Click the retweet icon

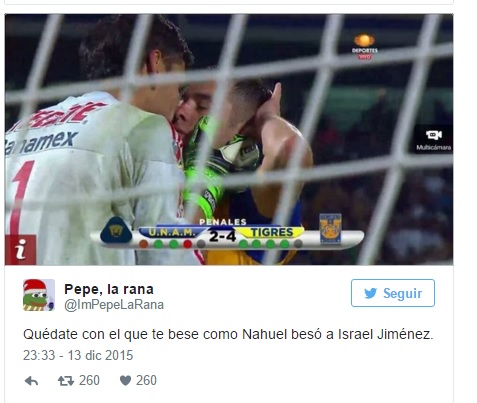tap(66, 381)
